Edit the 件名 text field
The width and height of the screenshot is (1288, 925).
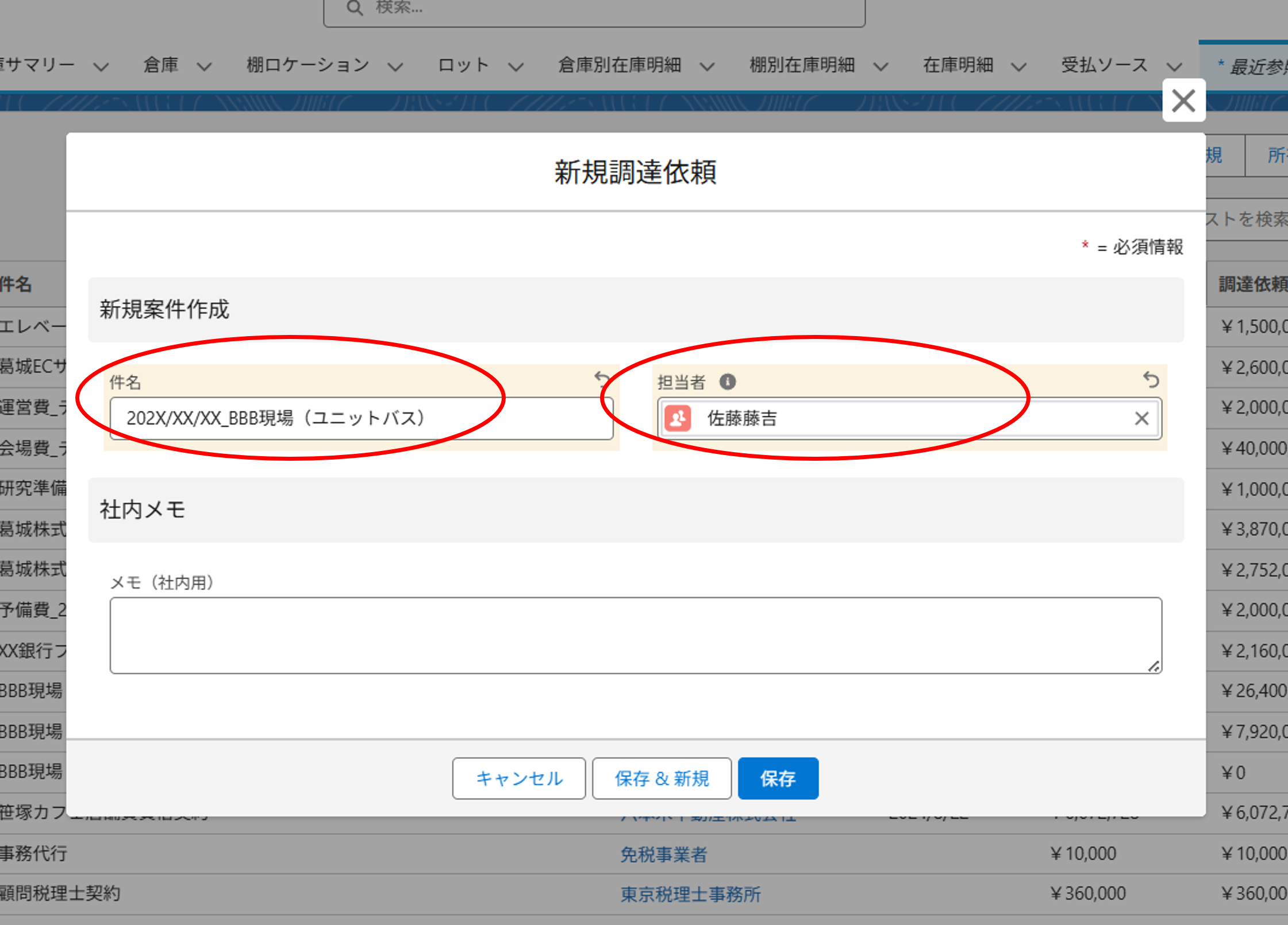tap(362, 418)
